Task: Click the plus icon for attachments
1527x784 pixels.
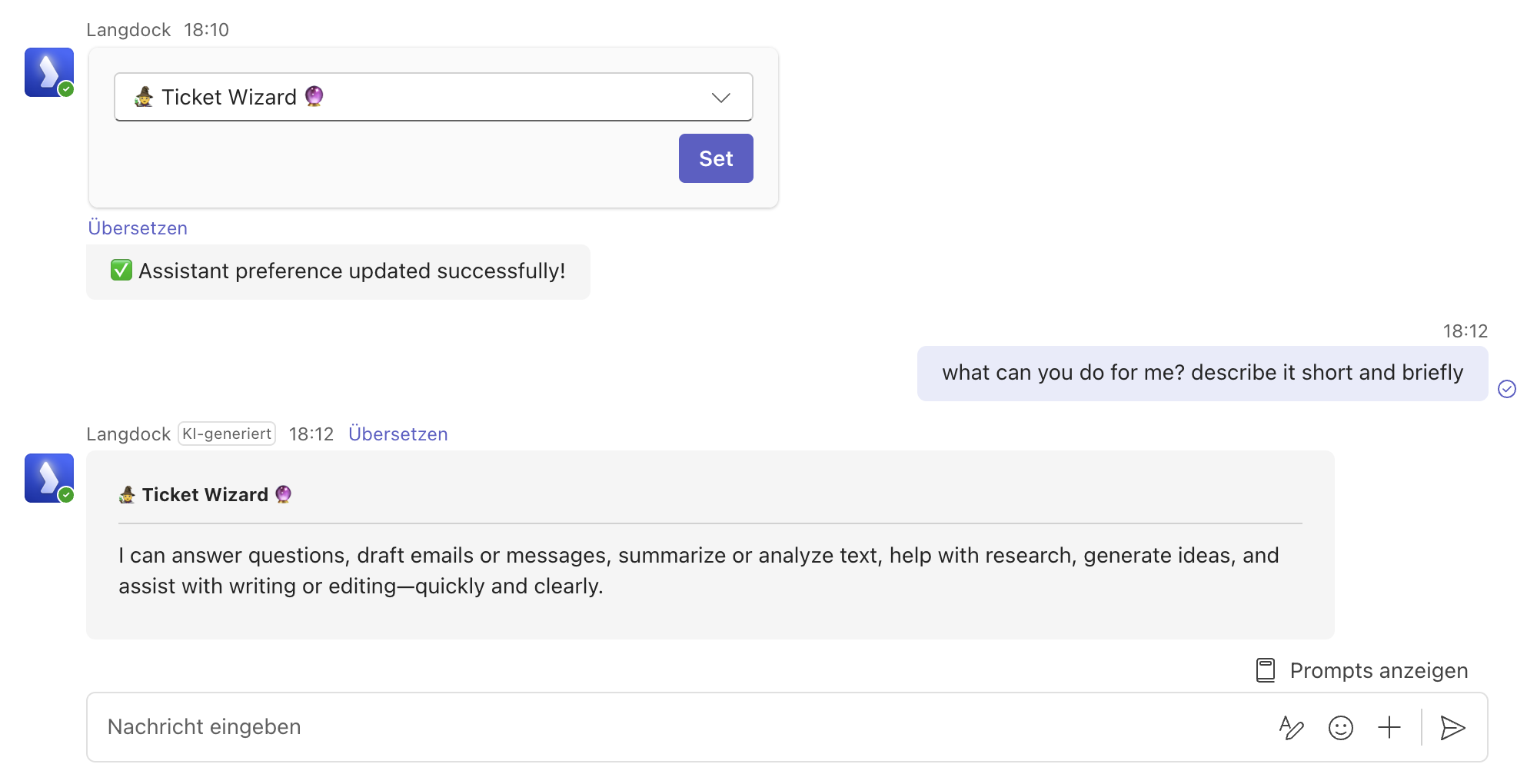Action: click(1389, 727)
